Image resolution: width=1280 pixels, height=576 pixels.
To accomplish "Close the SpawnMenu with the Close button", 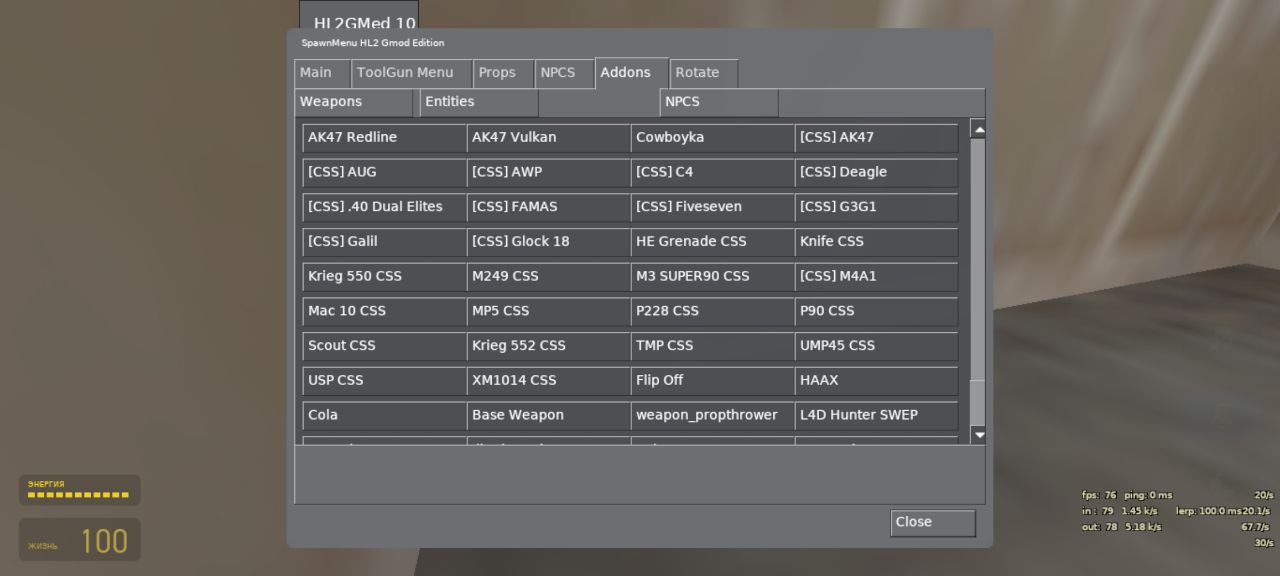I will (933, 523).
